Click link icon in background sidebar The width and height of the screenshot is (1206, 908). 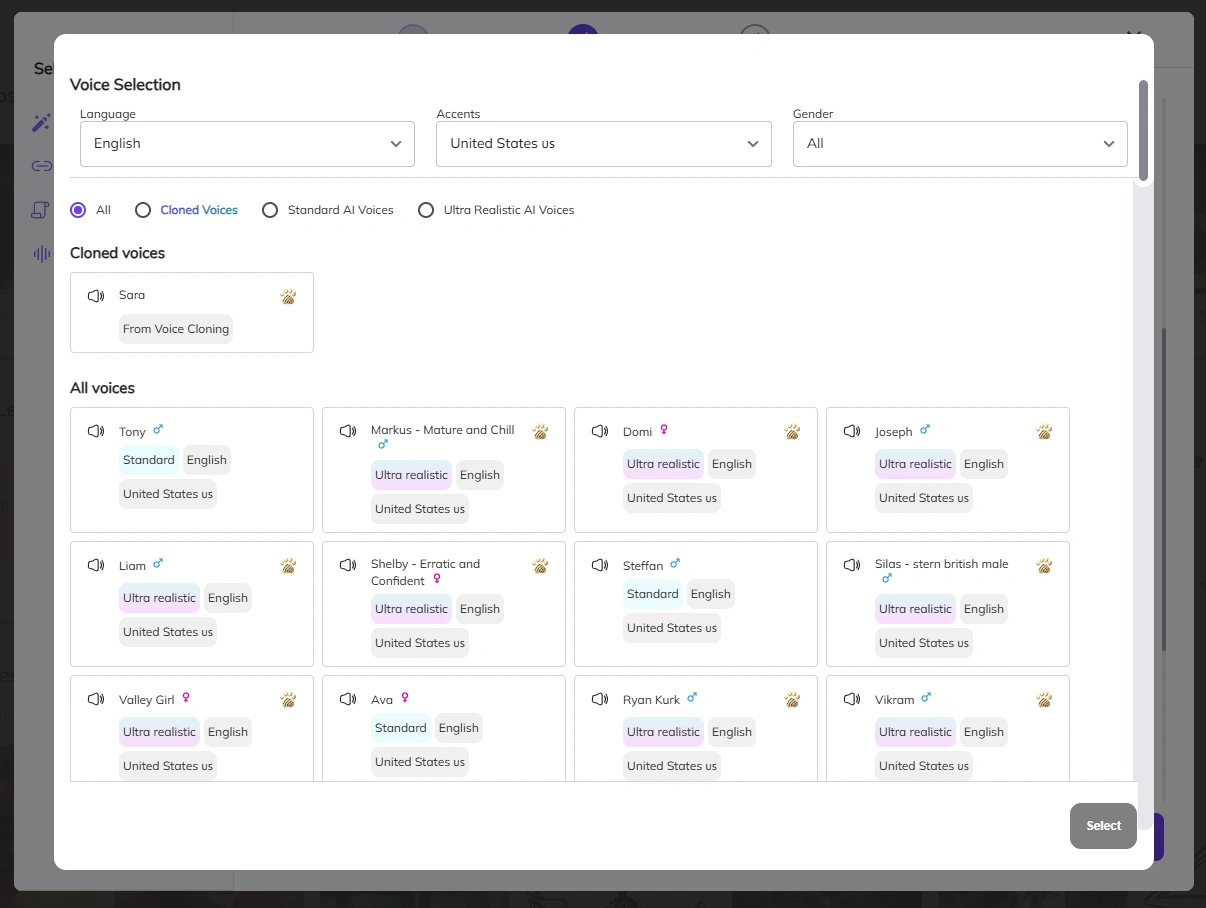(41, 166)
